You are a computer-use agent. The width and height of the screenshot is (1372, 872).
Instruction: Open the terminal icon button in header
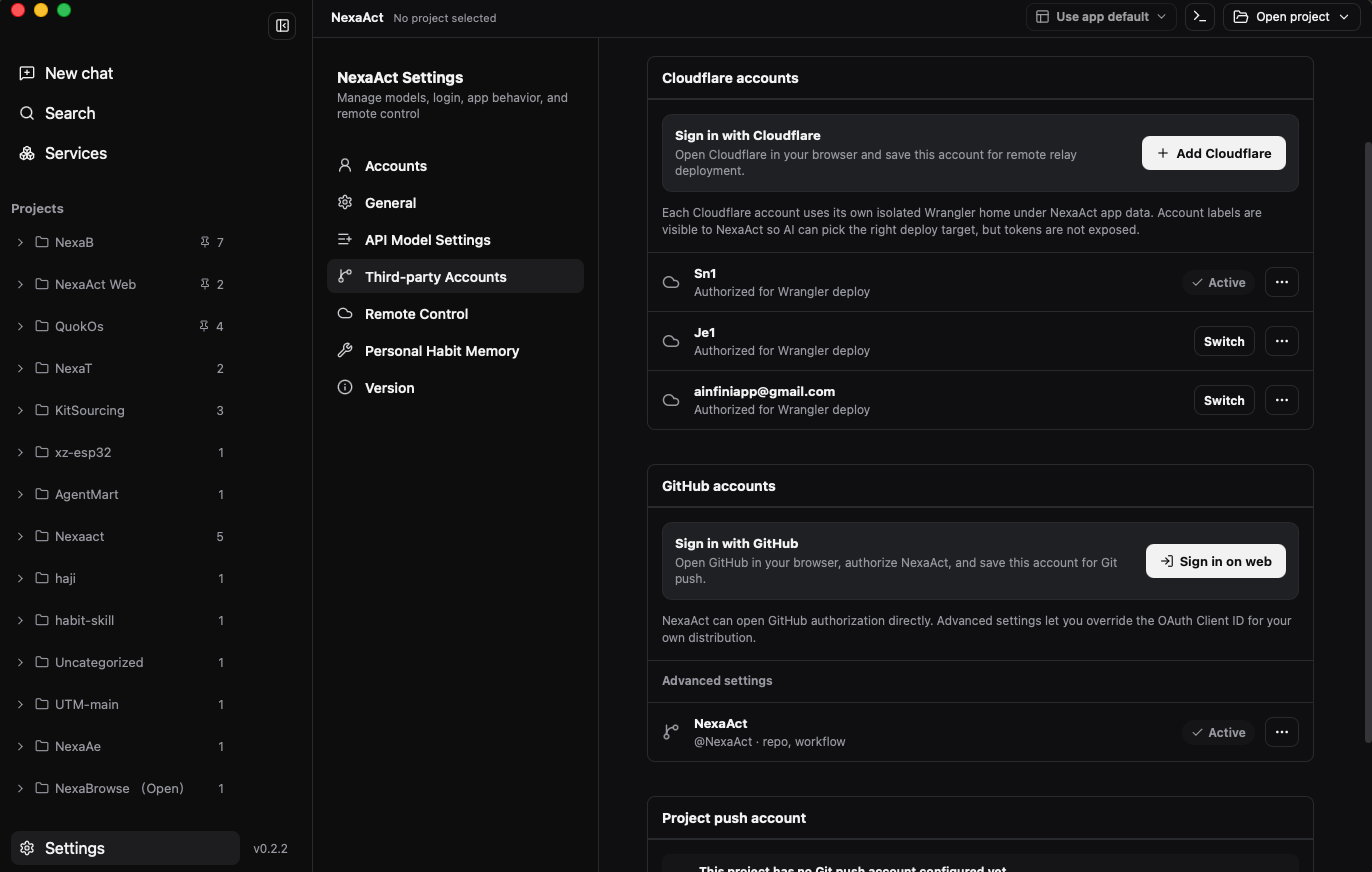tap(1199, 17)
